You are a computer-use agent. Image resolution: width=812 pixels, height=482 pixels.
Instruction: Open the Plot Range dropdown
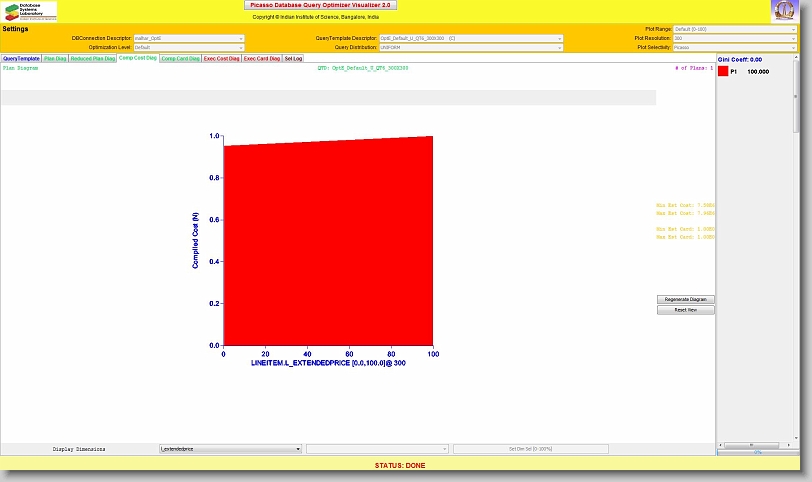735,29
